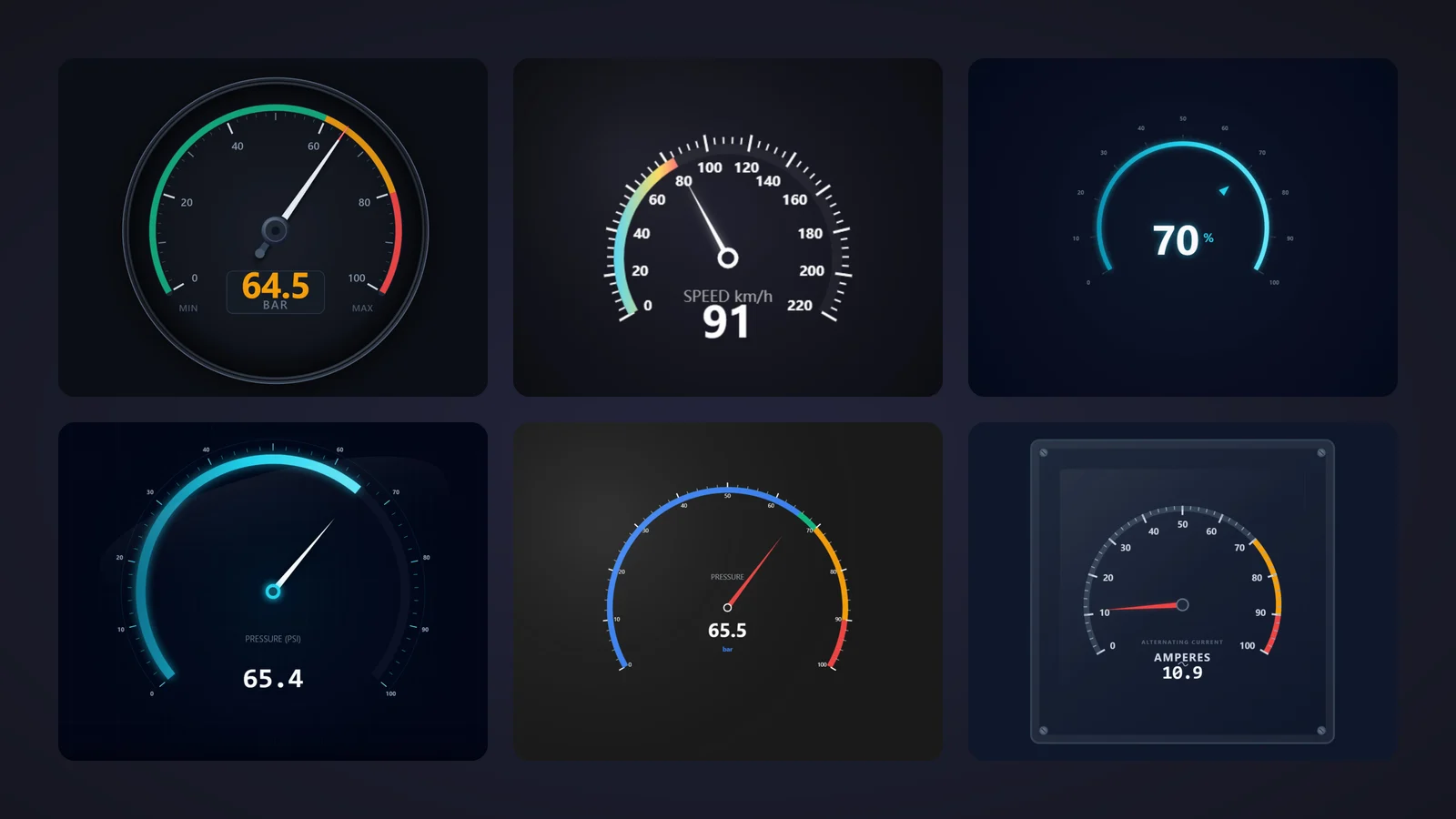Image resolution: width=1456 pixels, height=819 pixels.
Task: Click the 65.5 readout on the blue-arc gauge
Action: pyautogui.click(x=727, y=631)
